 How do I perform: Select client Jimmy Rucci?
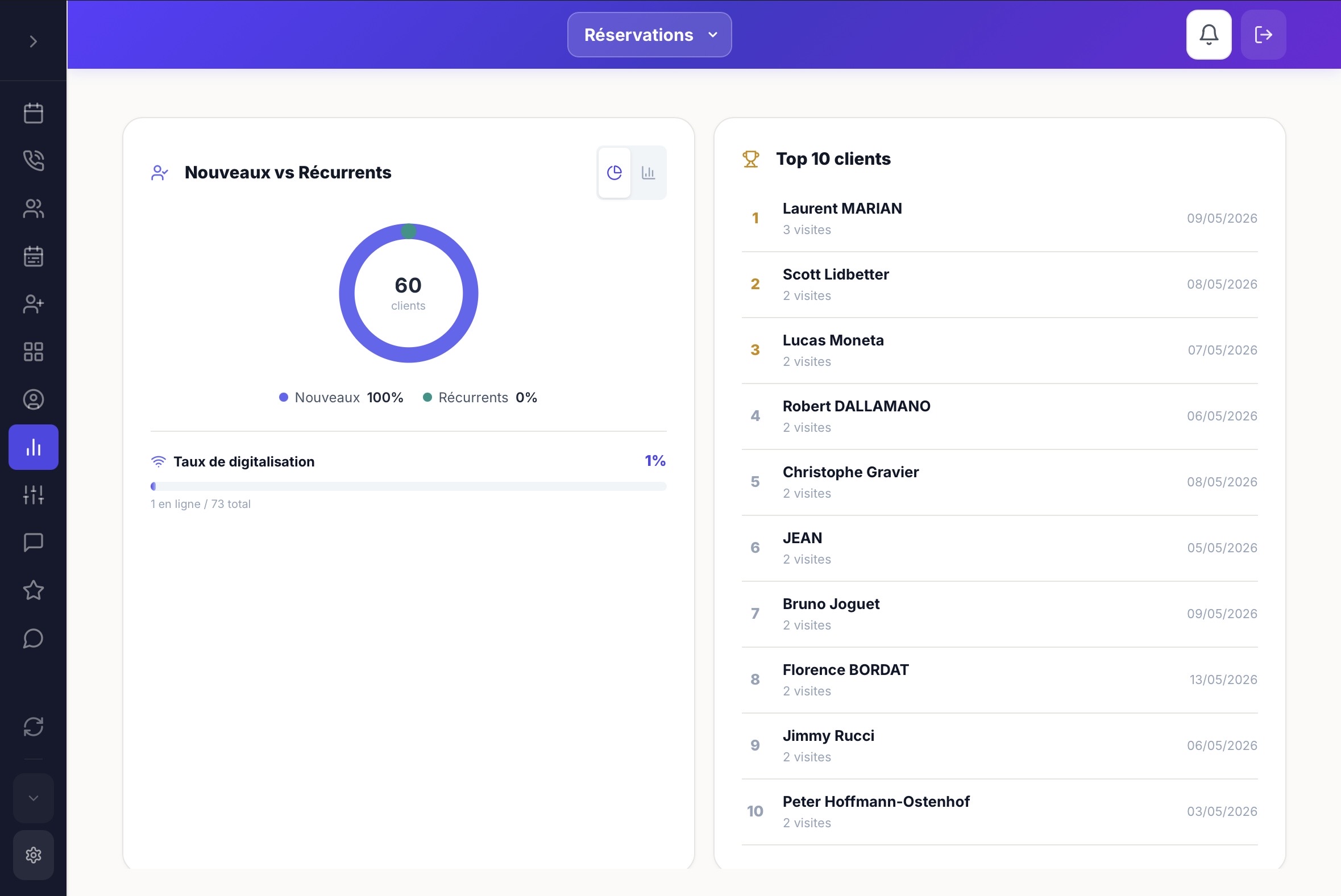[x=1000, y=745]
